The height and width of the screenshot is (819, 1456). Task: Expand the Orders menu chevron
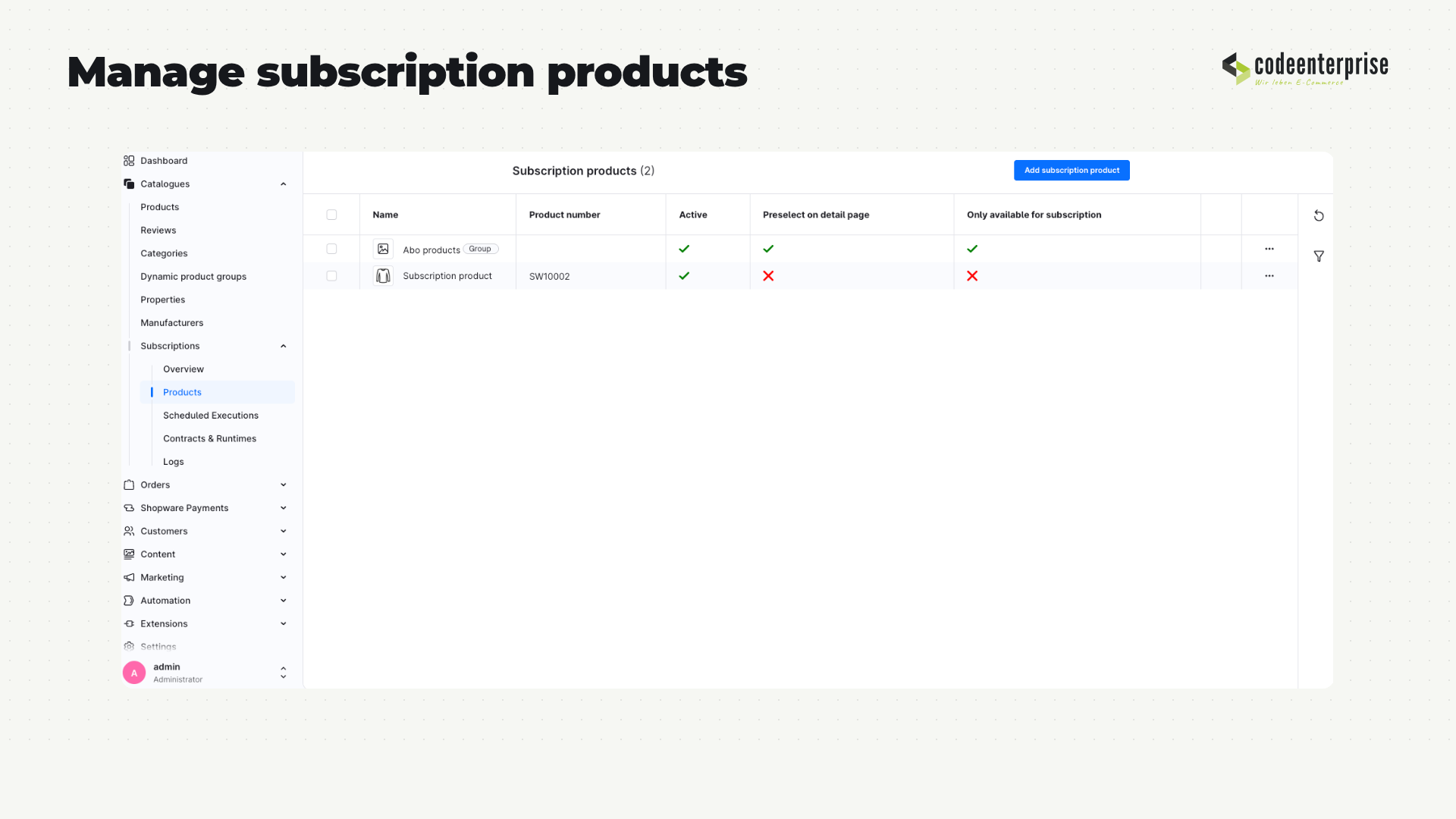284,485
